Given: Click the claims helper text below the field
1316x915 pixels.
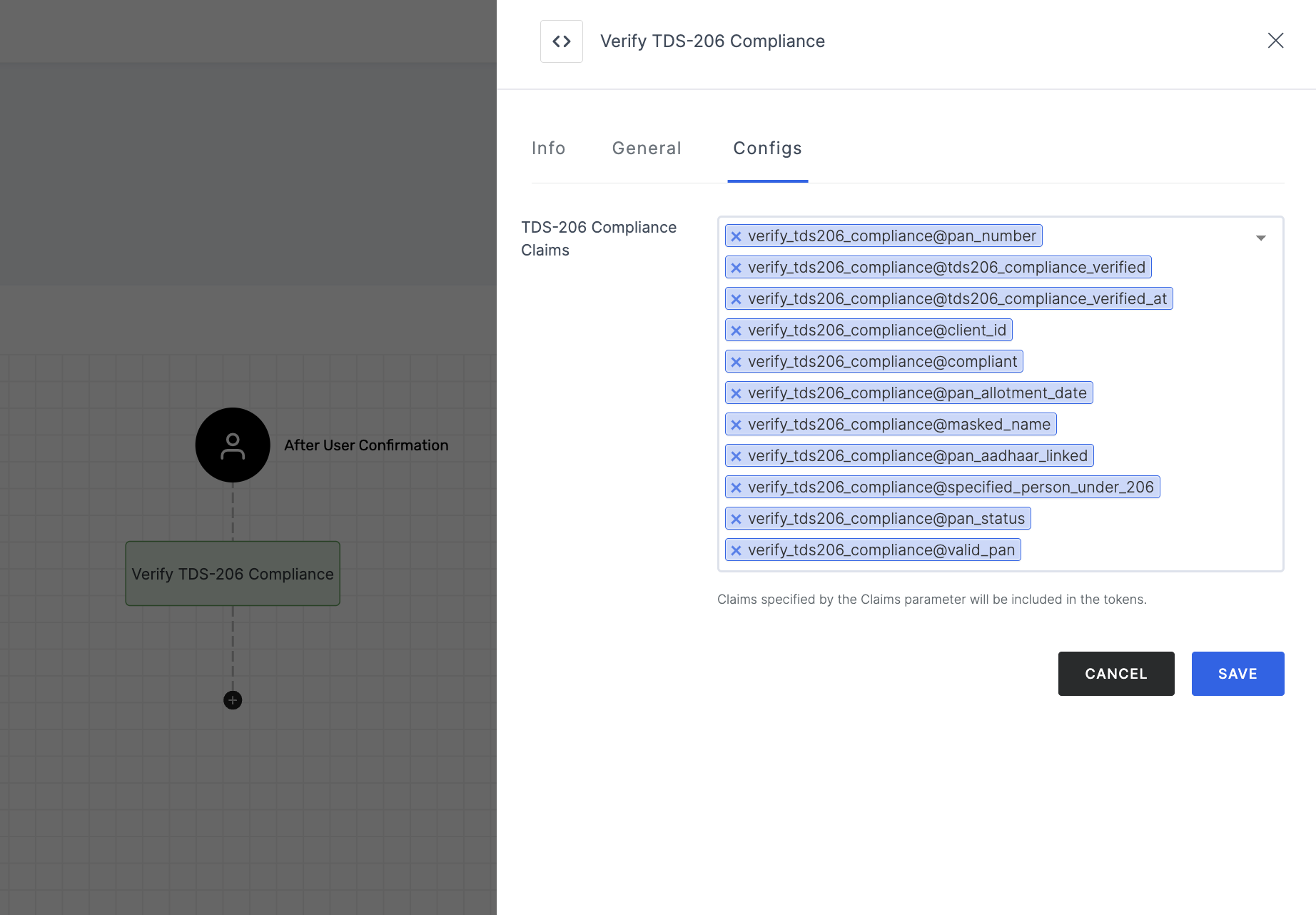Looking at the screenshot, I should tap(932, 600).
